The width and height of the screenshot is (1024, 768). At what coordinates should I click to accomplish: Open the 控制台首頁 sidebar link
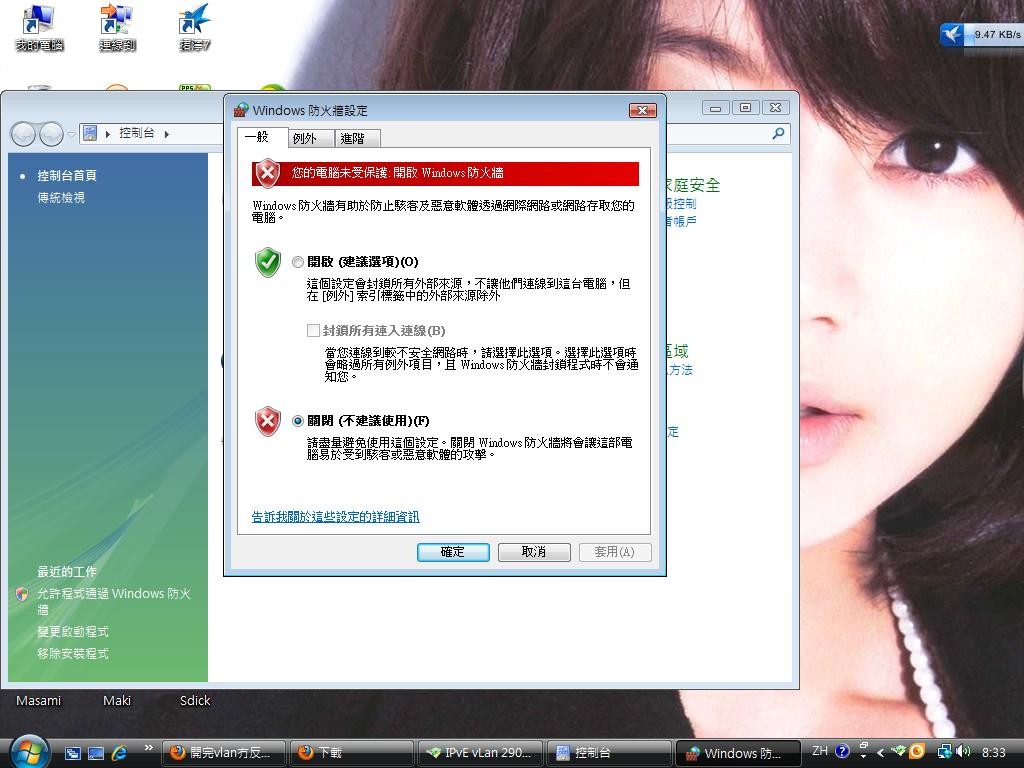(x=67, y=175)
